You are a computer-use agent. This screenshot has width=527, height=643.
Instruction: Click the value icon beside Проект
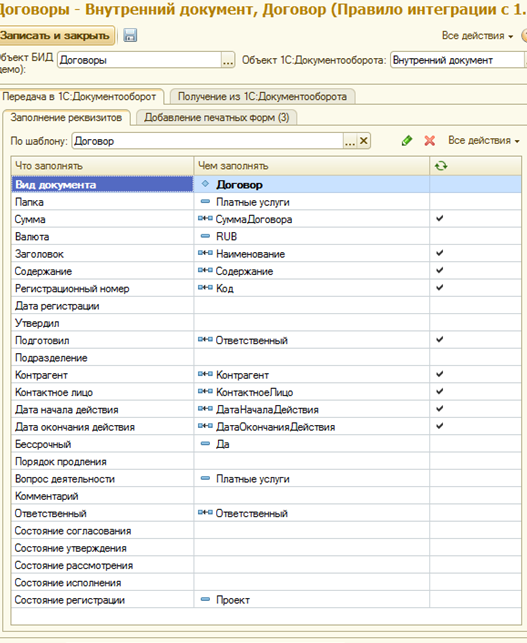[x=205, y=599]
